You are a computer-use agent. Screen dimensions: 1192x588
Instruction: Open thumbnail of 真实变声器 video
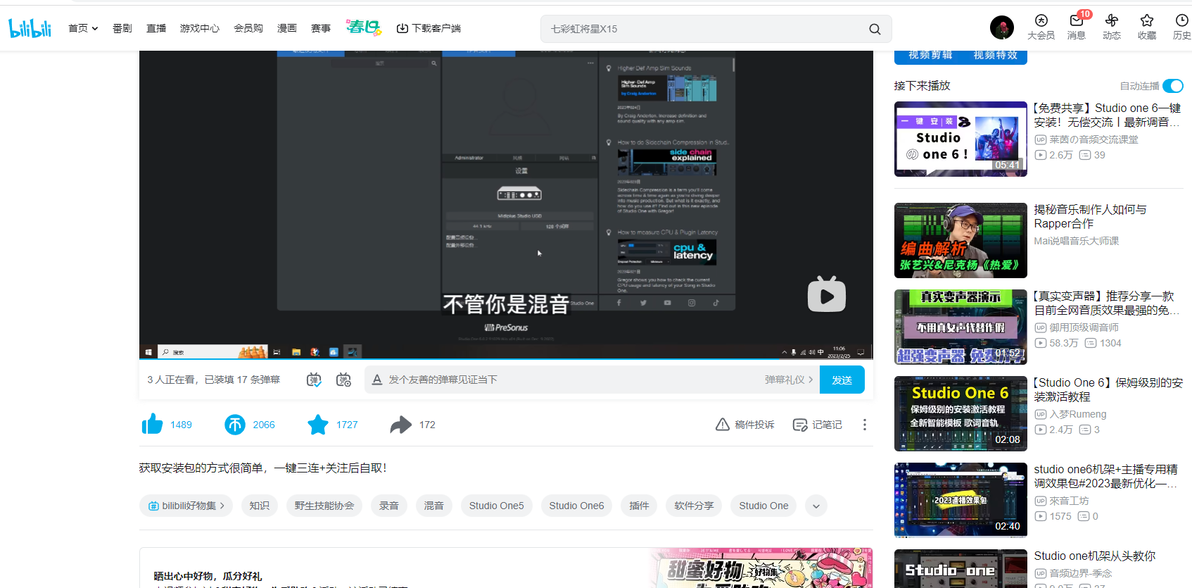[x=960, y=326]
